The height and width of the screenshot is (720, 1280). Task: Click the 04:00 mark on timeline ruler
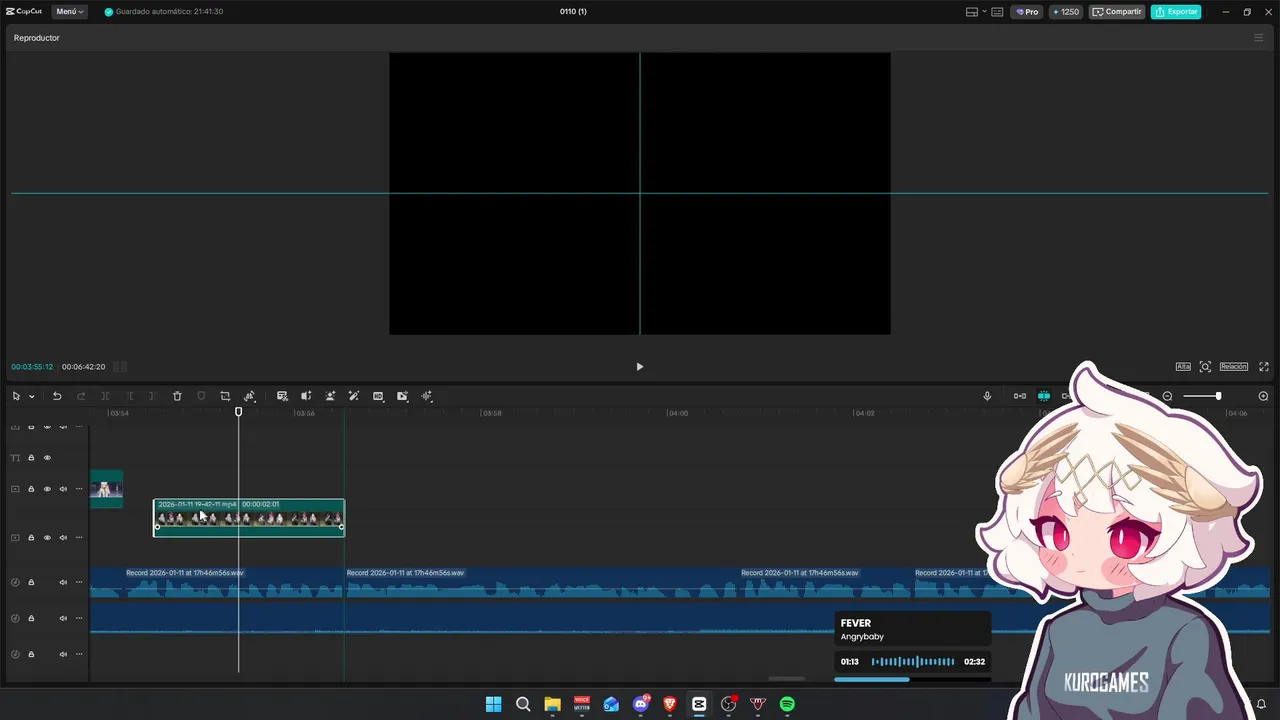coord(679,413)
